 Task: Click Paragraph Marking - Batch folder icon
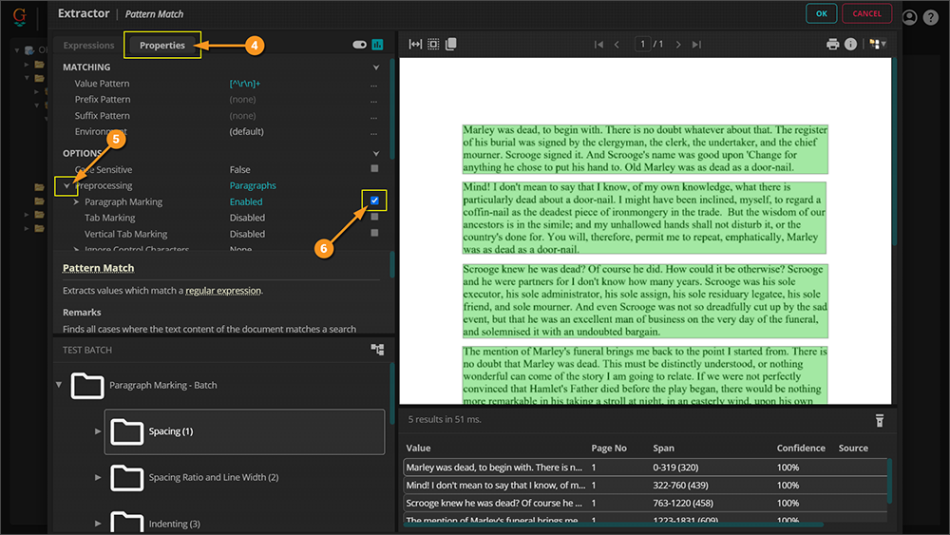click(87, 385)
